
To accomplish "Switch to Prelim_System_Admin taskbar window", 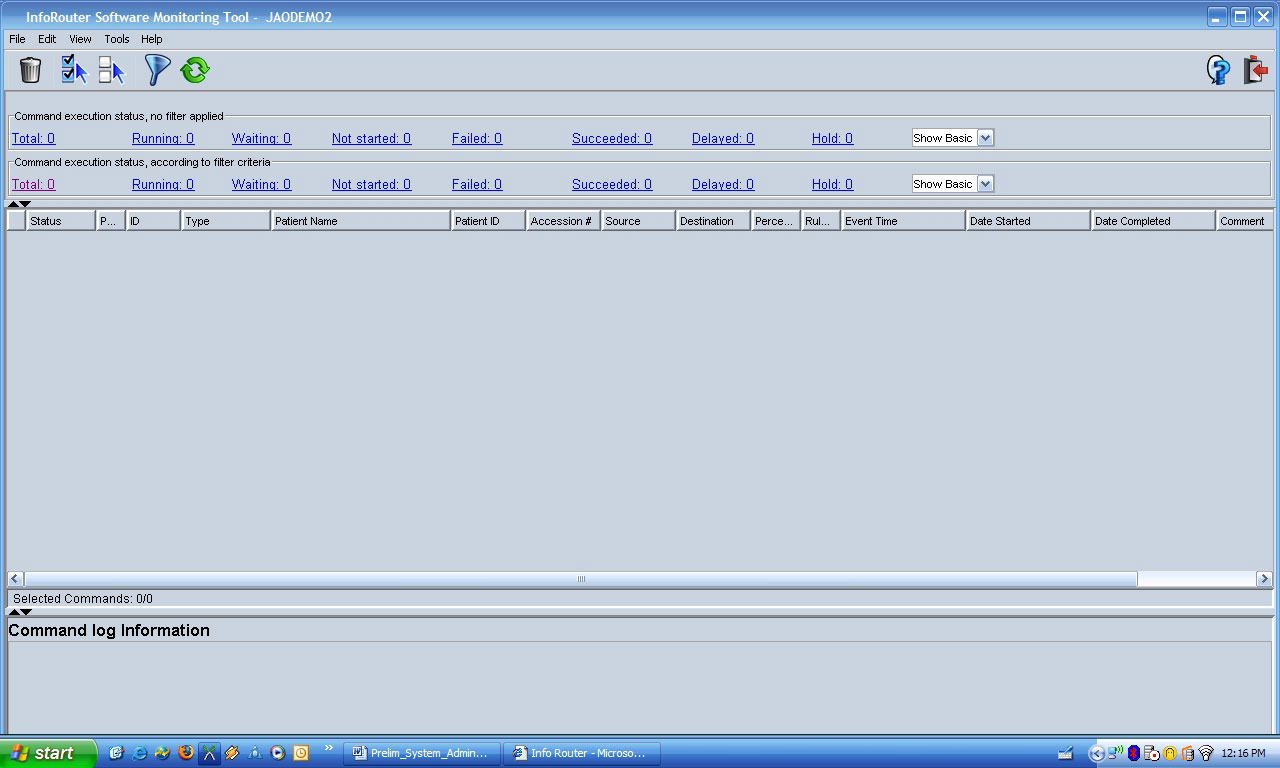I will [422, 753].
